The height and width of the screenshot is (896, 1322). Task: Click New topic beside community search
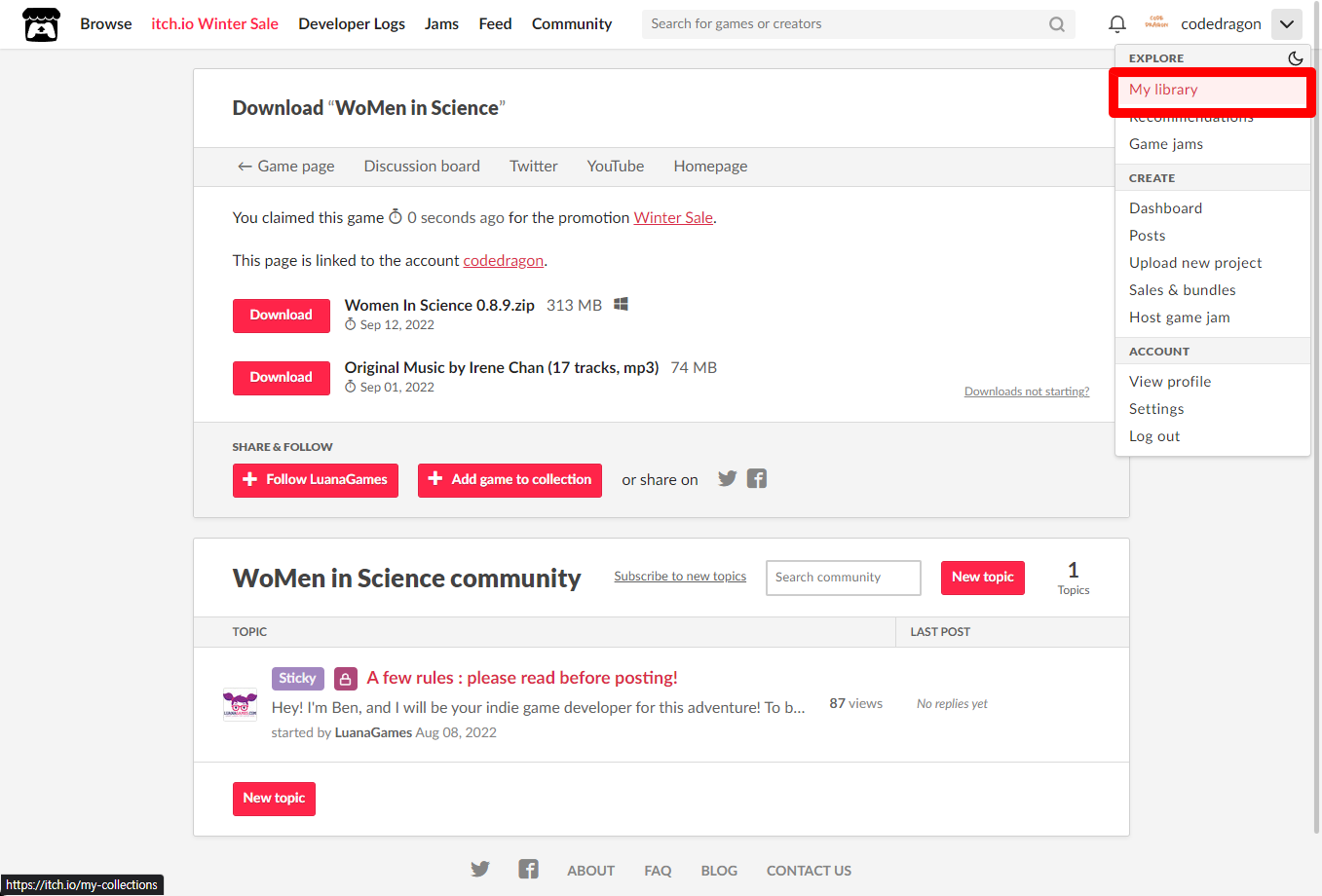(982, 578)
